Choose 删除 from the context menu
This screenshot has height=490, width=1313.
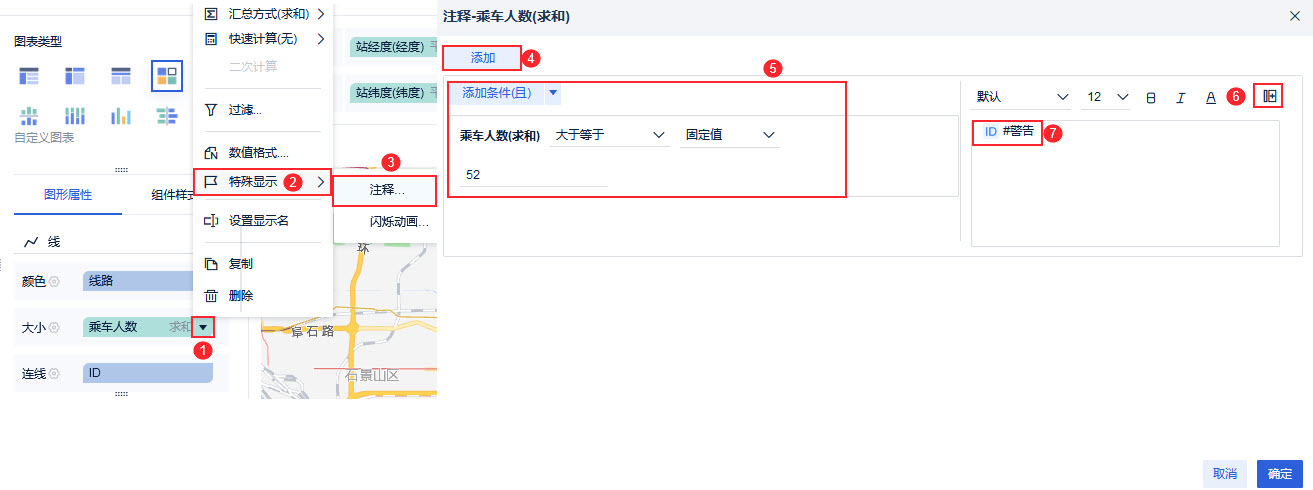[x=263, y=296]
